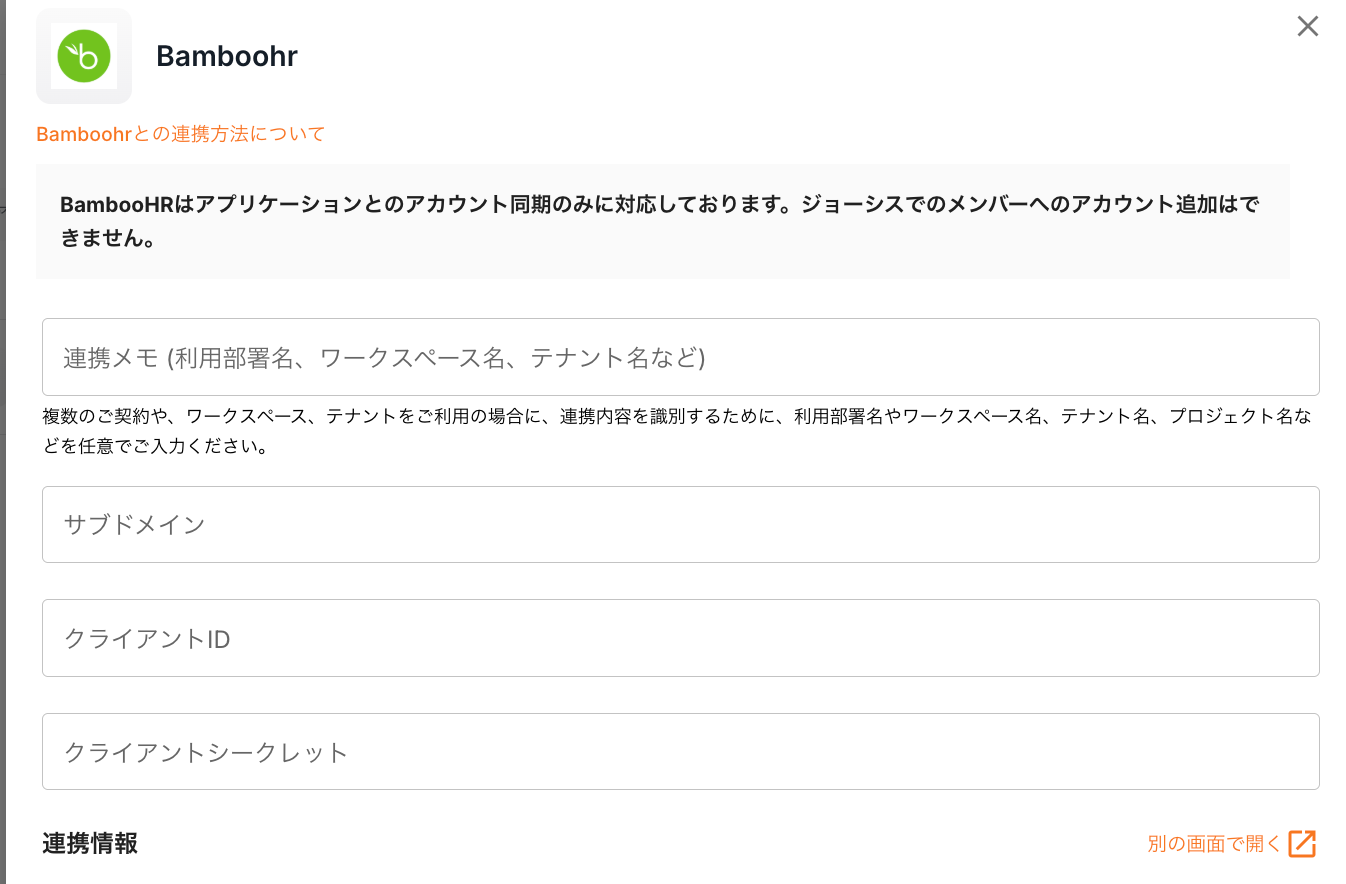This screenshot has height=884, width=1346.
Task: Click the external-link icon beside 別の画面で開く
Action: pyautogui.click(x=1302, y=844)
